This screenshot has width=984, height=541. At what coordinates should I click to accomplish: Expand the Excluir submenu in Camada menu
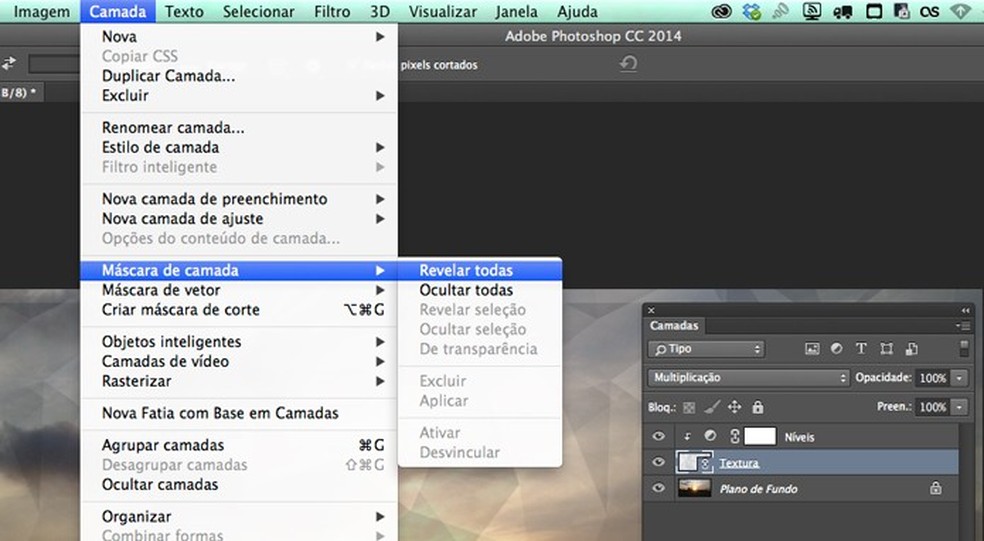coord(239,95)
